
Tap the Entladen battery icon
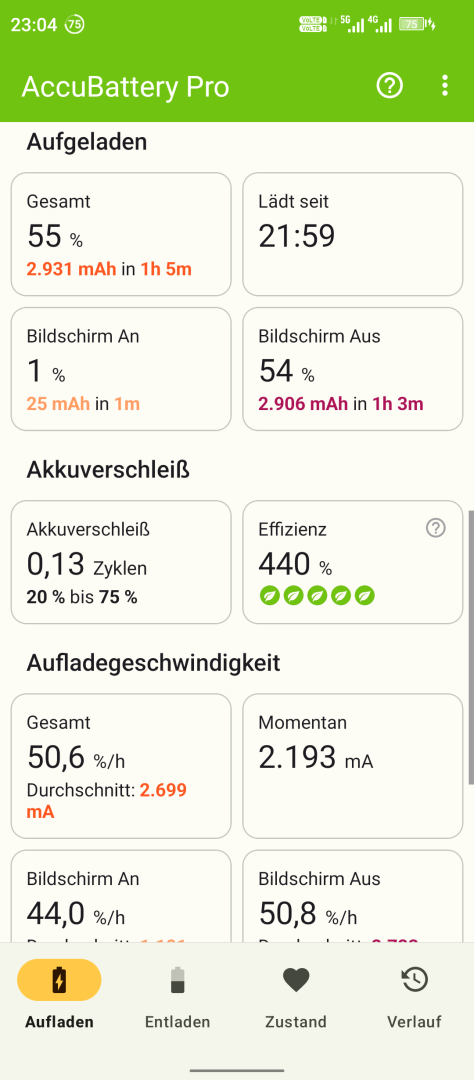pos(178,979)
